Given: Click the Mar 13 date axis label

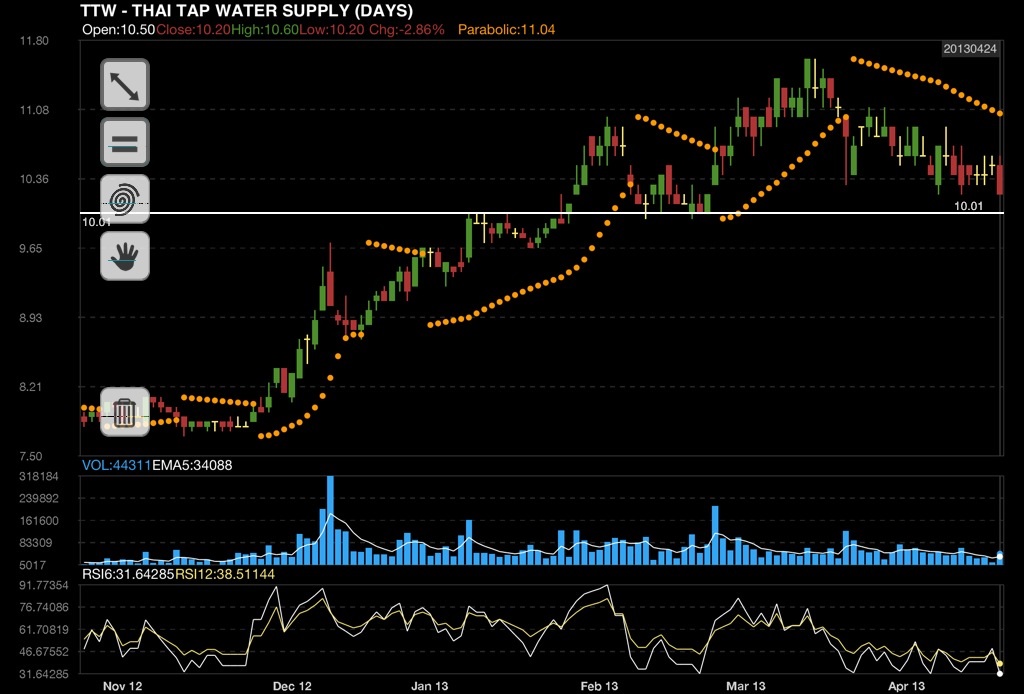Looking at the screenshot, I should point(746,686).
